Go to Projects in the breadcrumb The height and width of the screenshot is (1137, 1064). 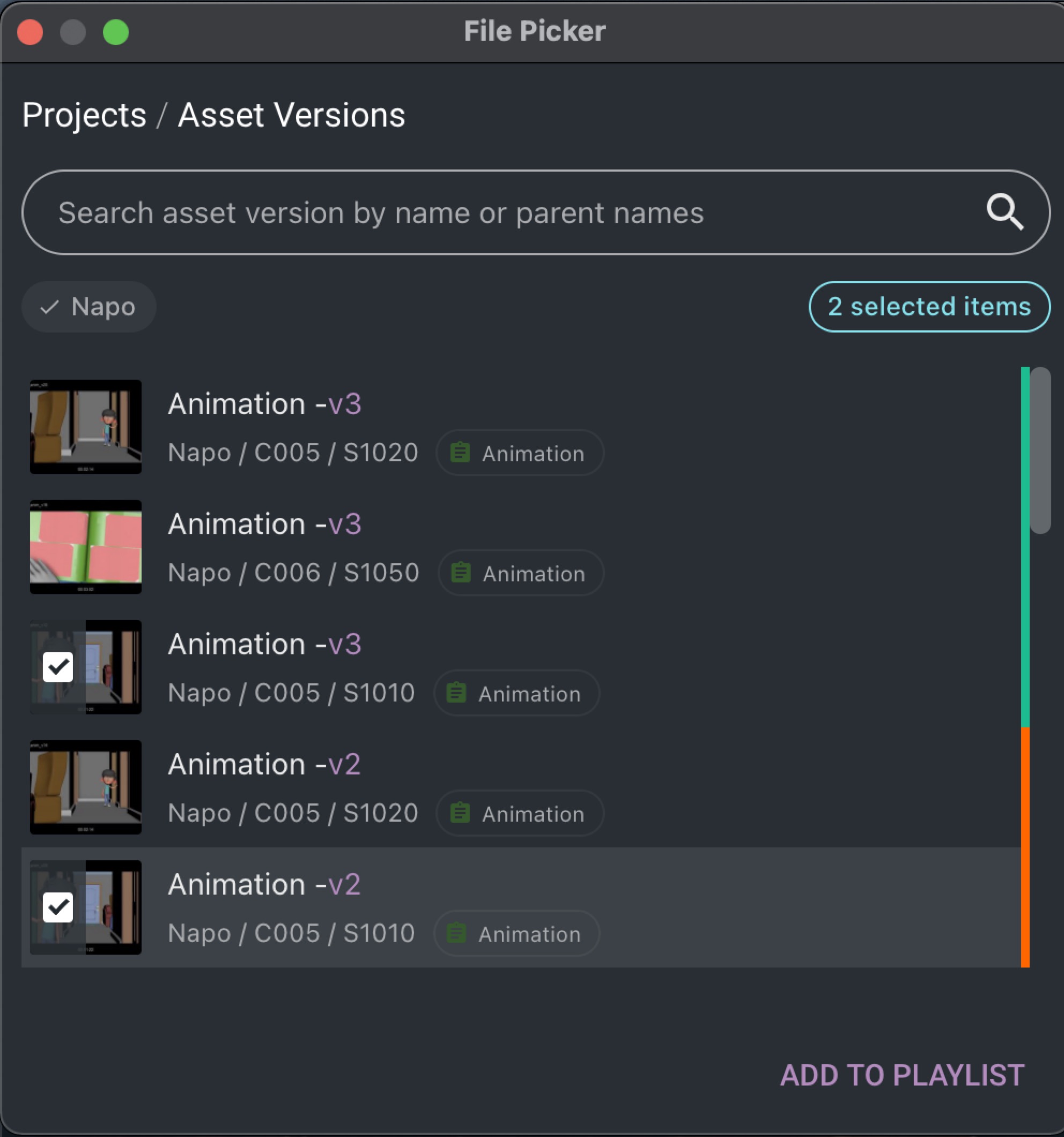tap(84, 115)
